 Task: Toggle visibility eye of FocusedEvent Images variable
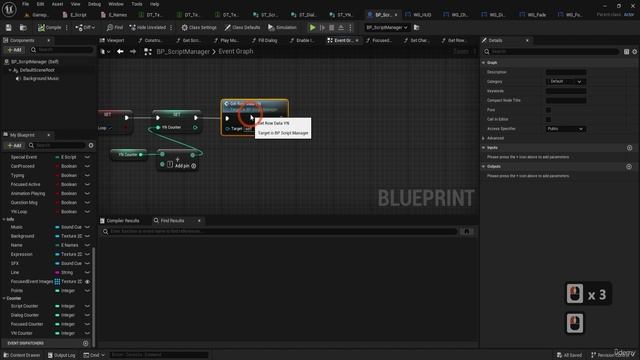(87, 282)
